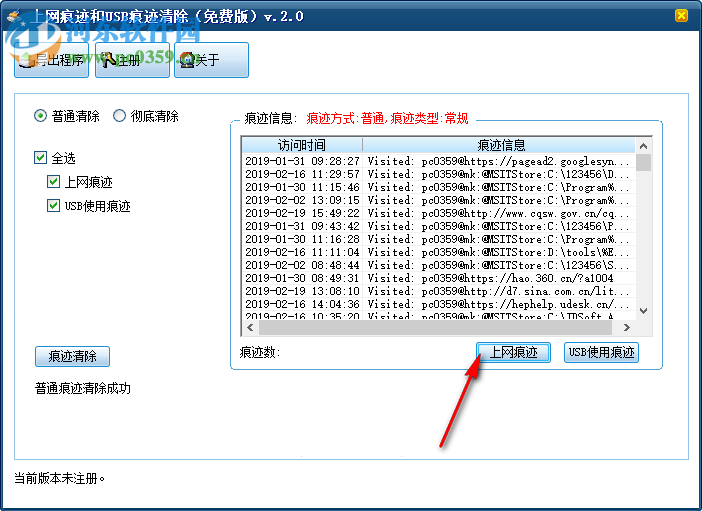
Task: Click the 普通痕迹清除成功 status message
Action: coord(83,388)
